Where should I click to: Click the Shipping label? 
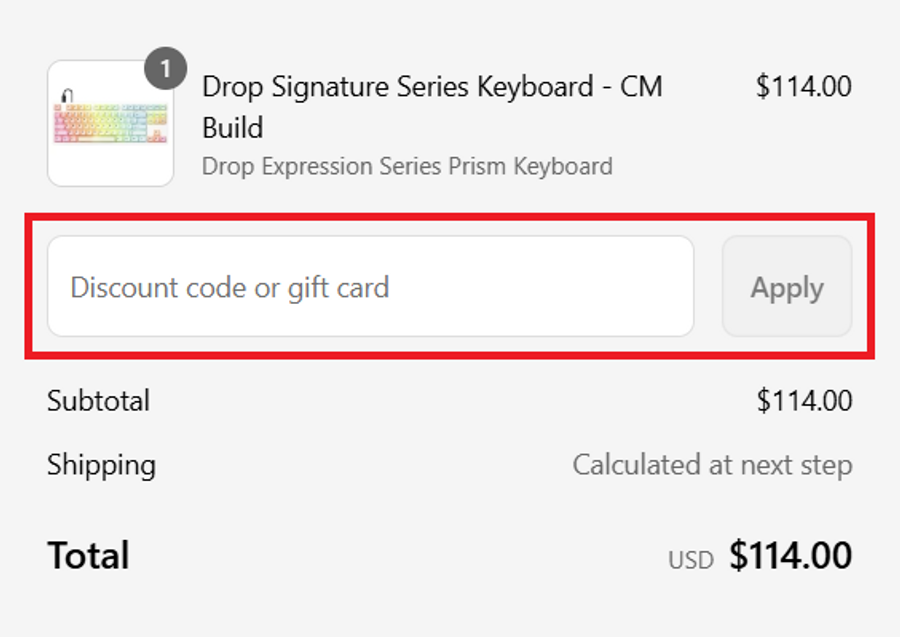pos(101,465)
